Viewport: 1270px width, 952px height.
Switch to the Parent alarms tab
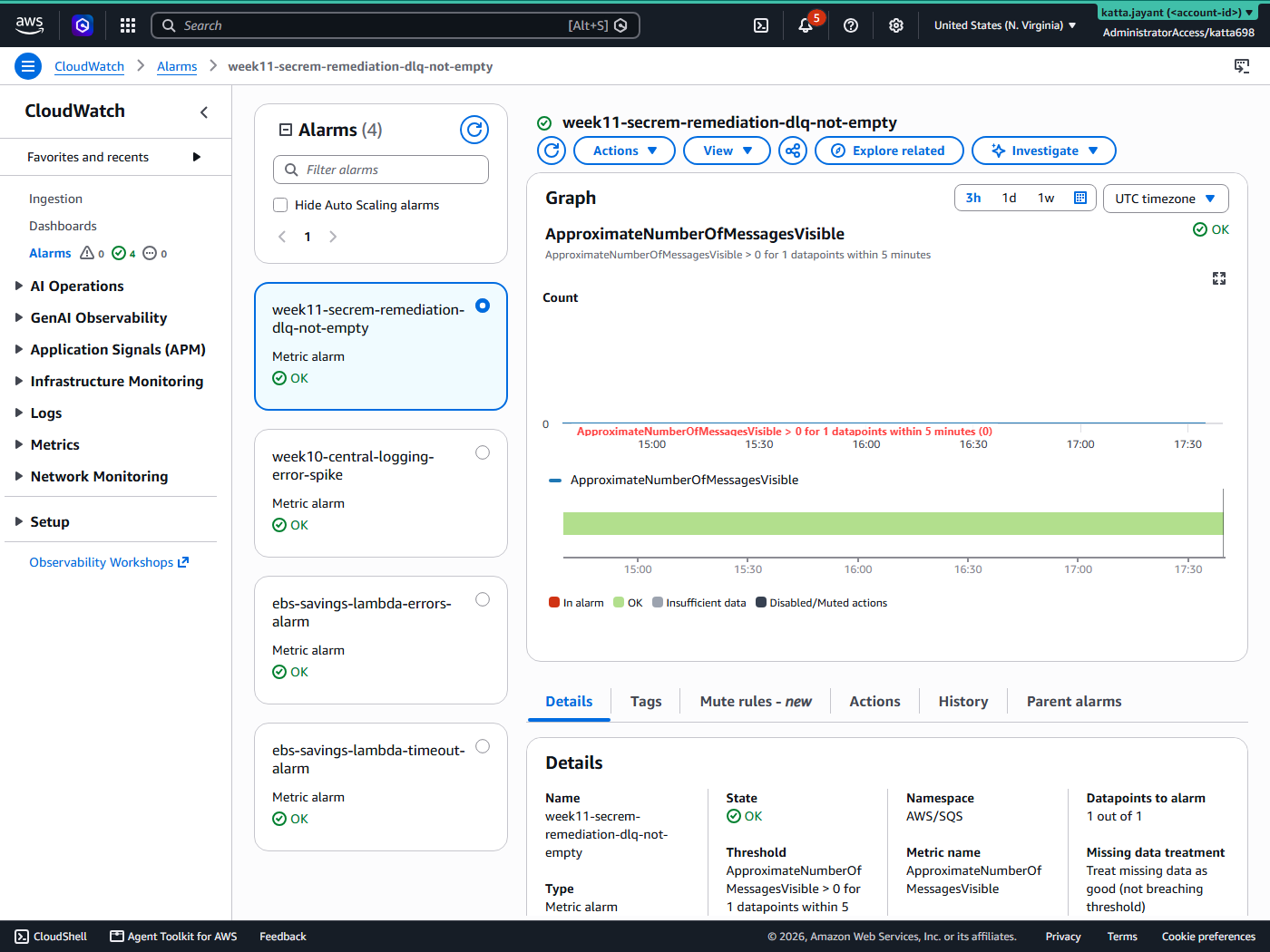pos(1074,701)
